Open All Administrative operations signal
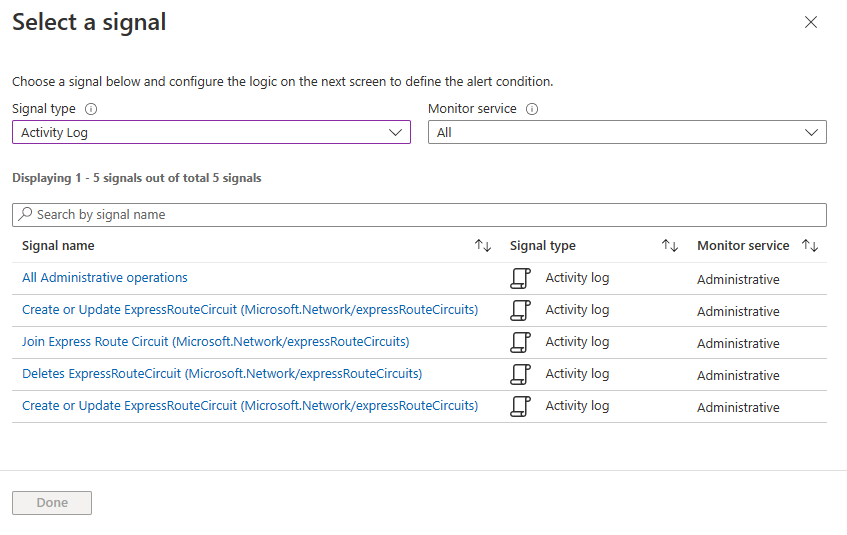 point(105,278)
